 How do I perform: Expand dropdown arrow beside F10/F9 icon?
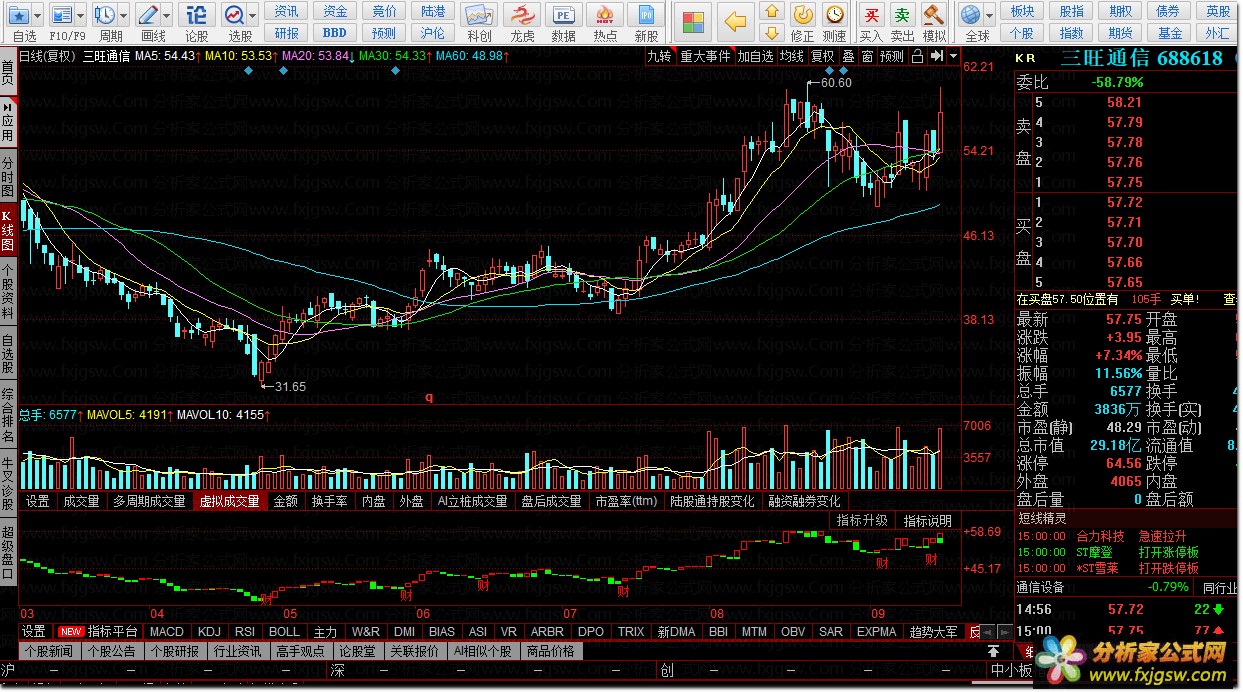coord(79,16)
